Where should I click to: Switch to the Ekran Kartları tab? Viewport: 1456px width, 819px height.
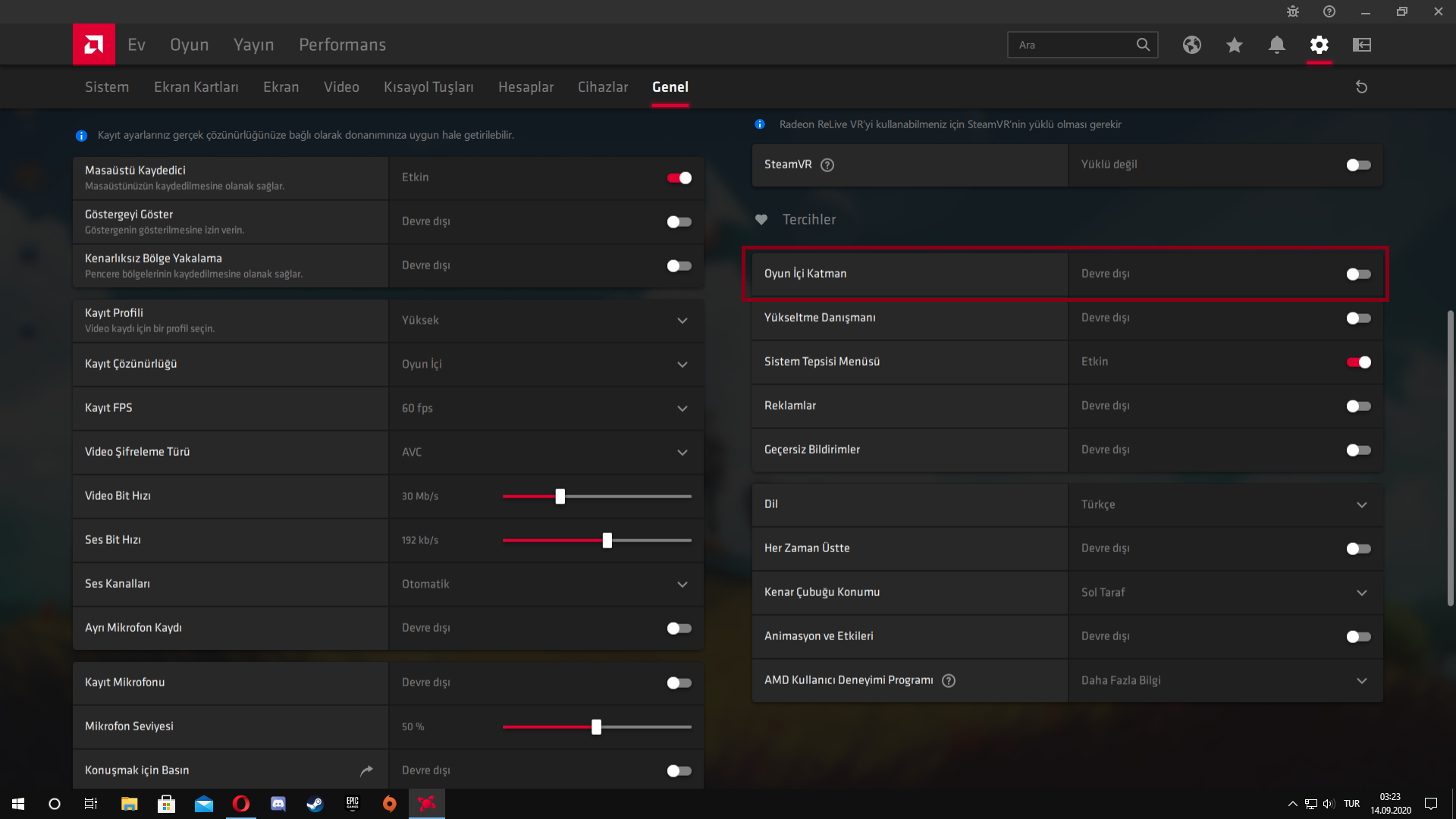[196, 87]
